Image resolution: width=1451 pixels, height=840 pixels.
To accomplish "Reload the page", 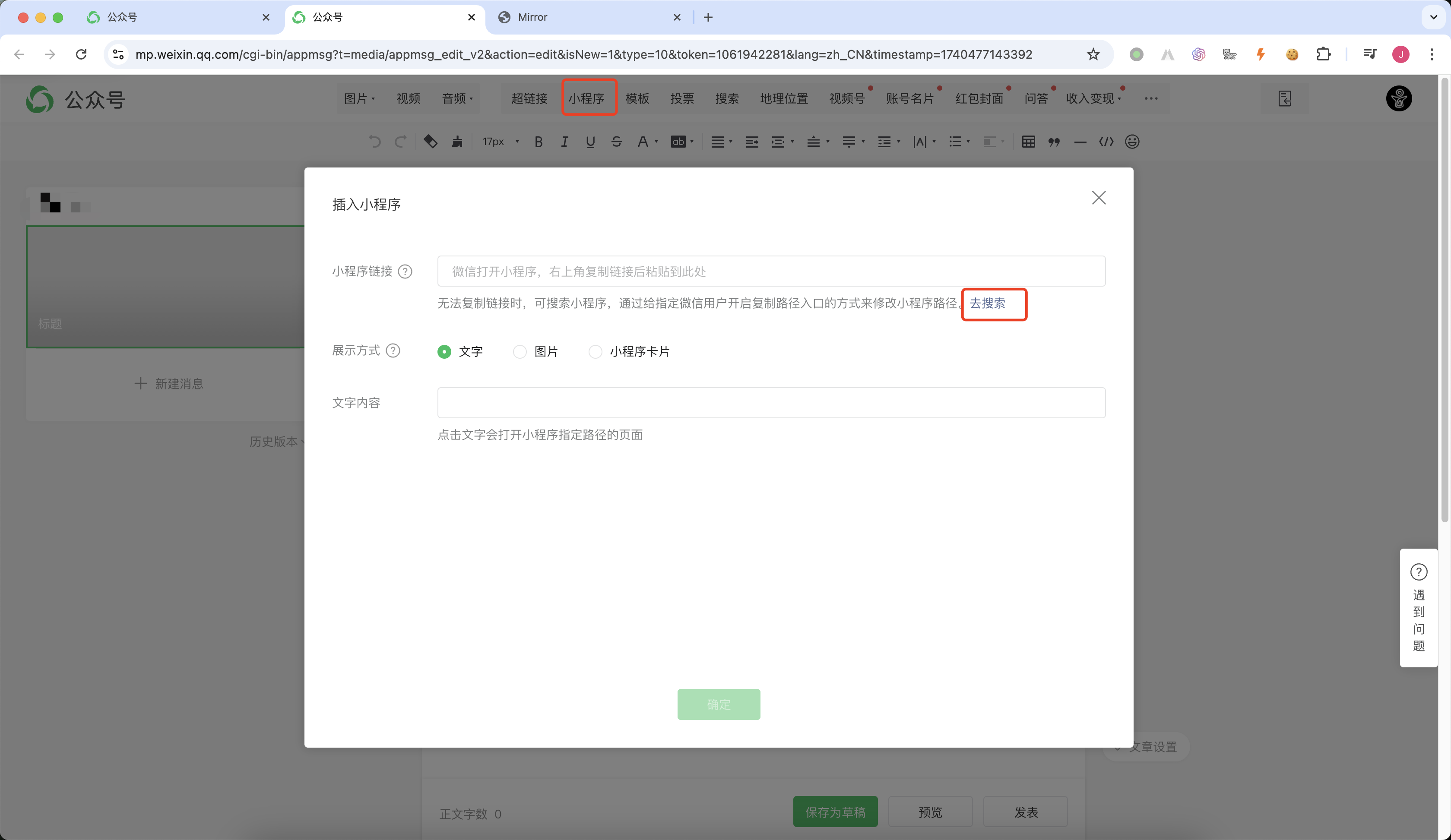I will tap(81, 55).
